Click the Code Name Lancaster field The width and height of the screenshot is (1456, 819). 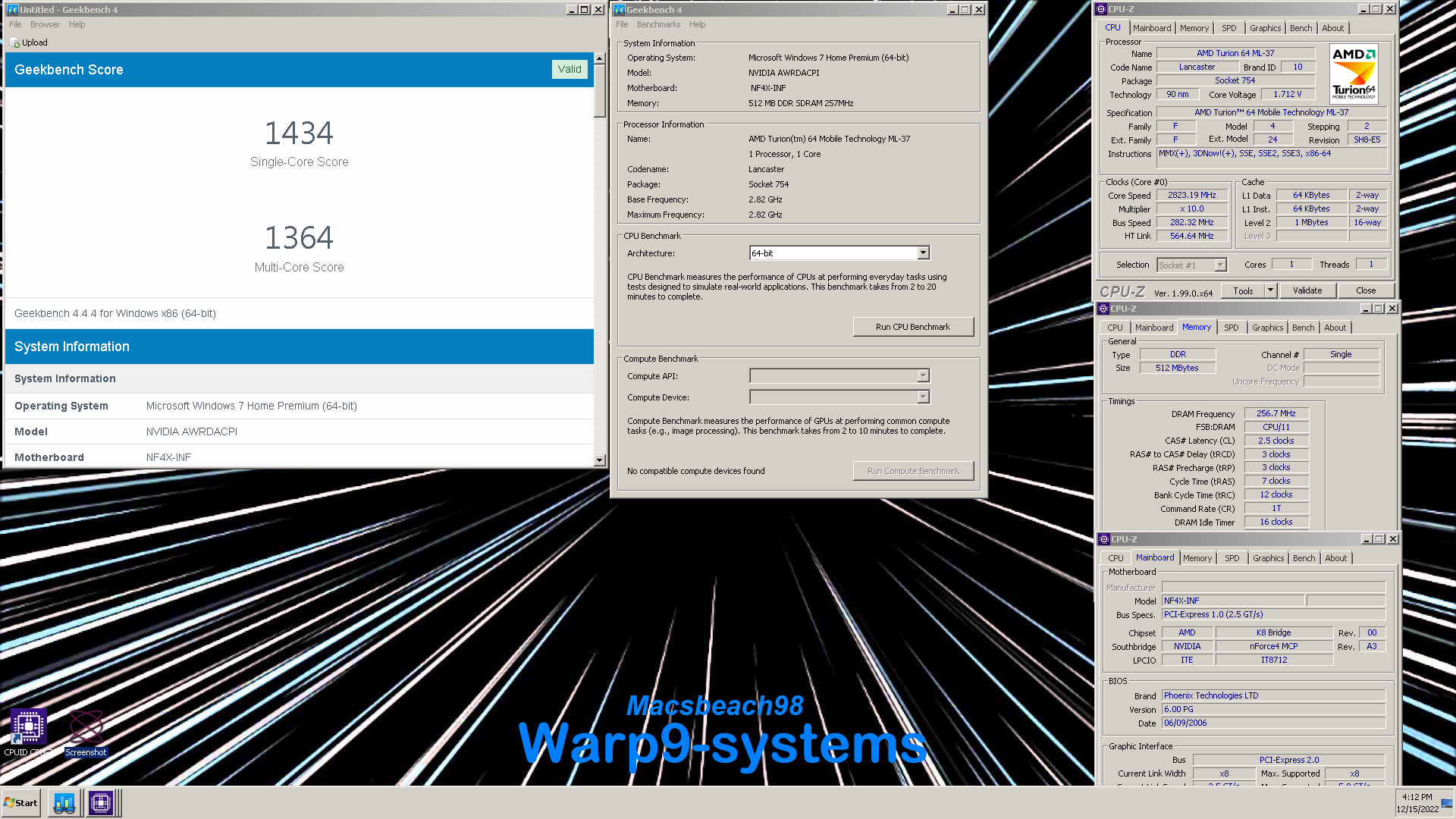click(1197, 67)
